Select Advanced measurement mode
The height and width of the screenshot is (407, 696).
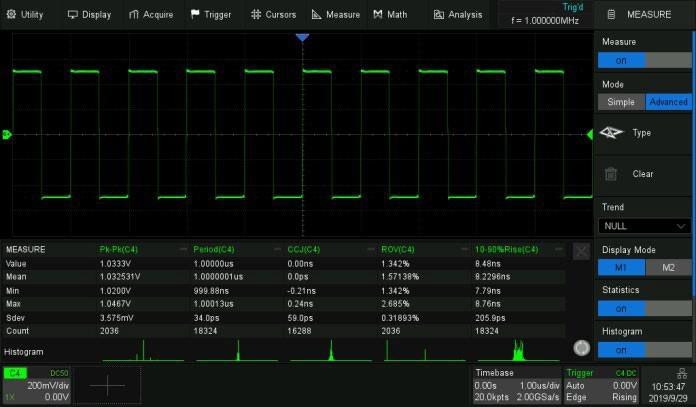(x=668, y=102)
